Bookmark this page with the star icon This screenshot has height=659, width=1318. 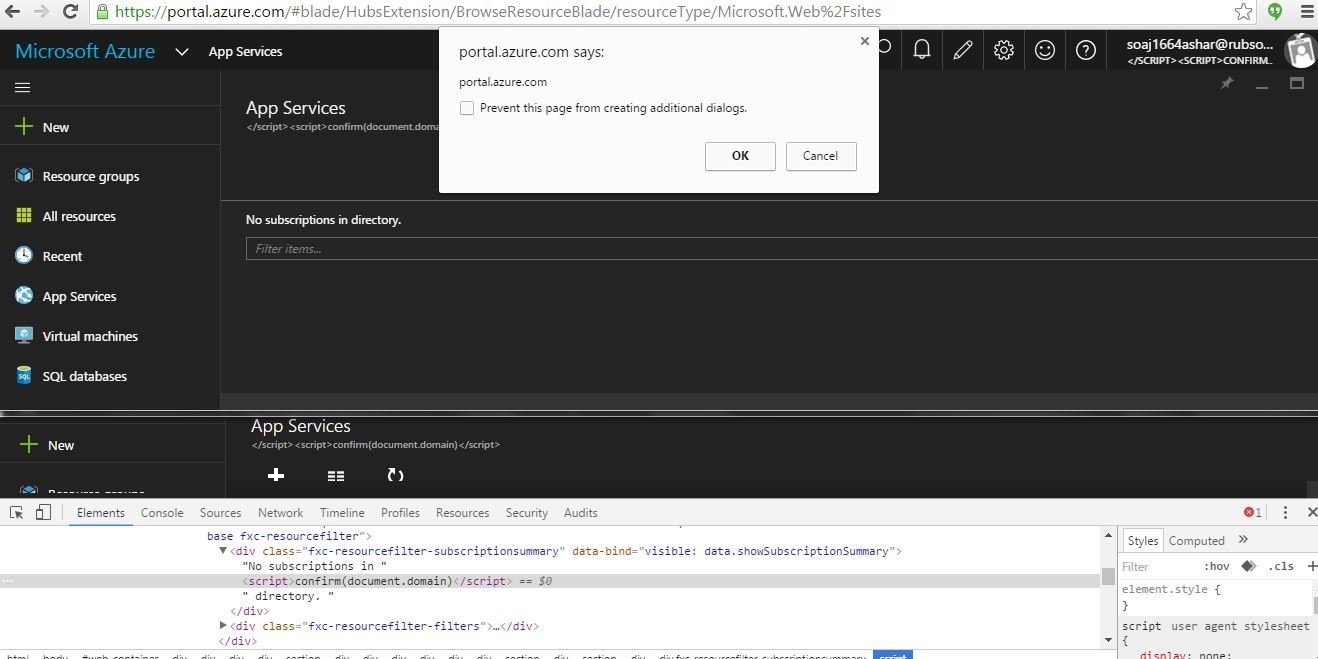tap(1243, 12)
